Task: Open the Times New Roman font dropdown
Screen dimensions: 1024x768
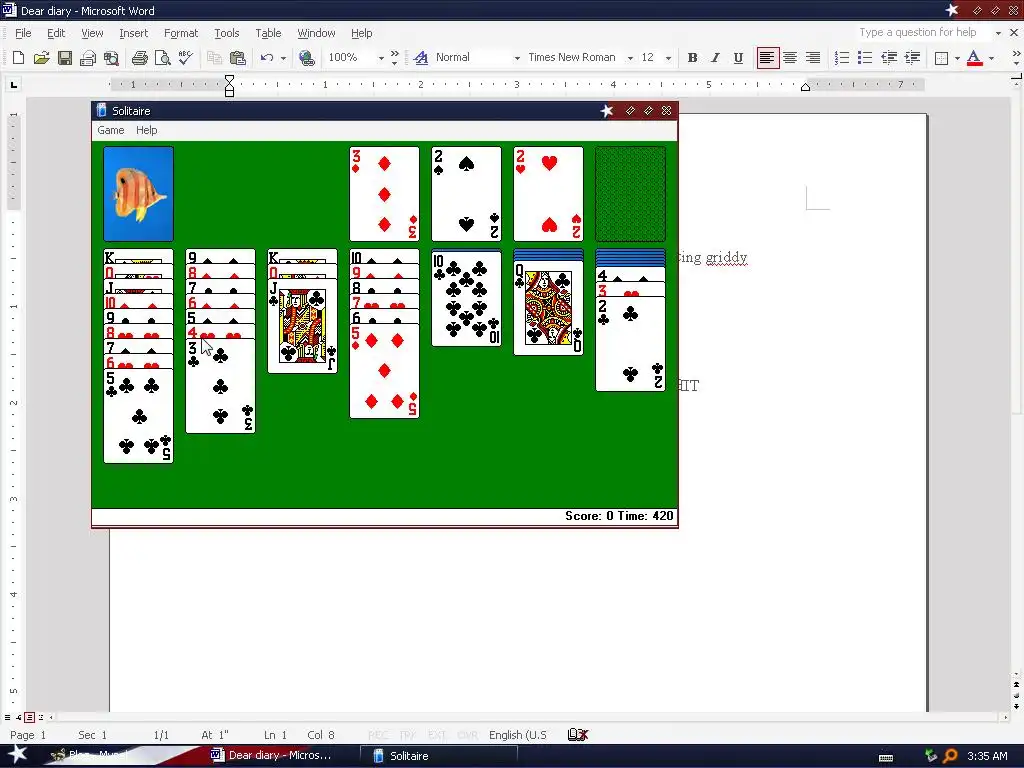Action: 630,58
